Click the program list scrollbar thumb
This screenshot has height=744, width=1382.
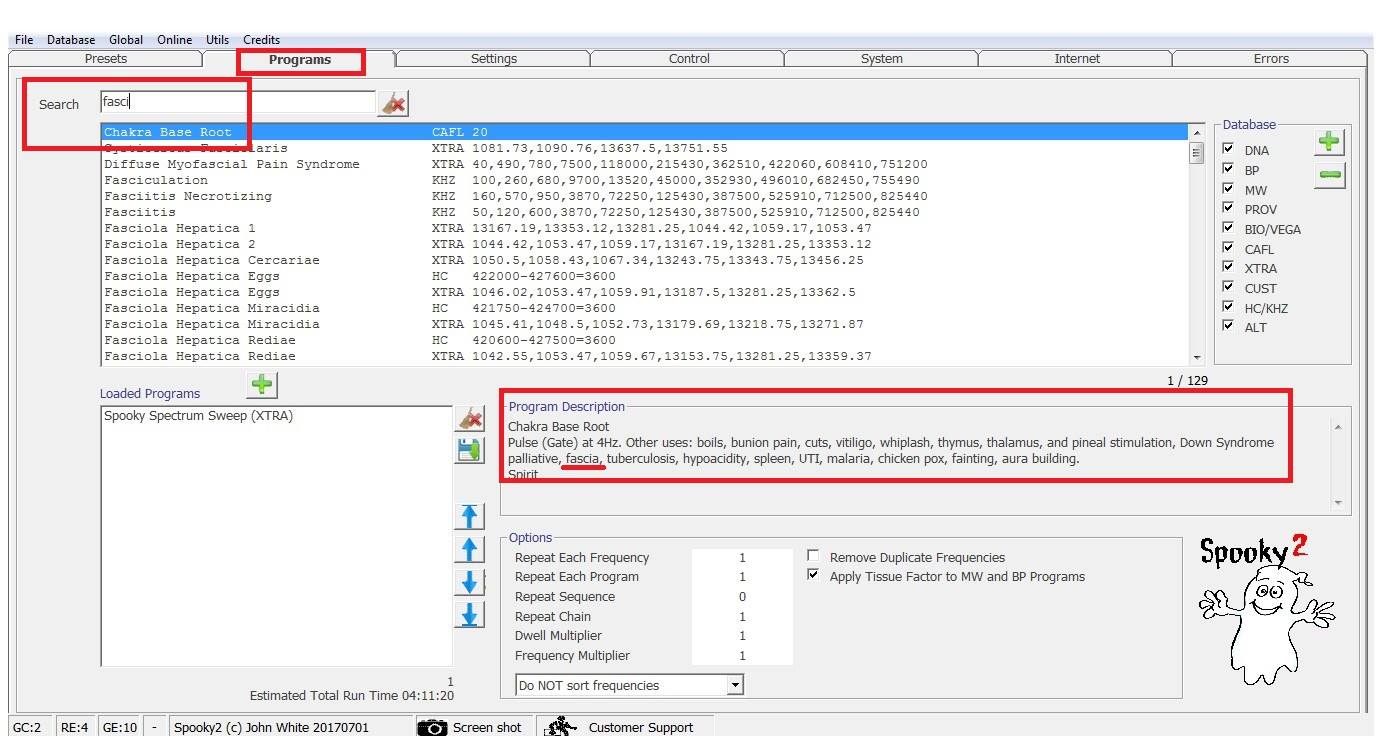point(1197,152)
